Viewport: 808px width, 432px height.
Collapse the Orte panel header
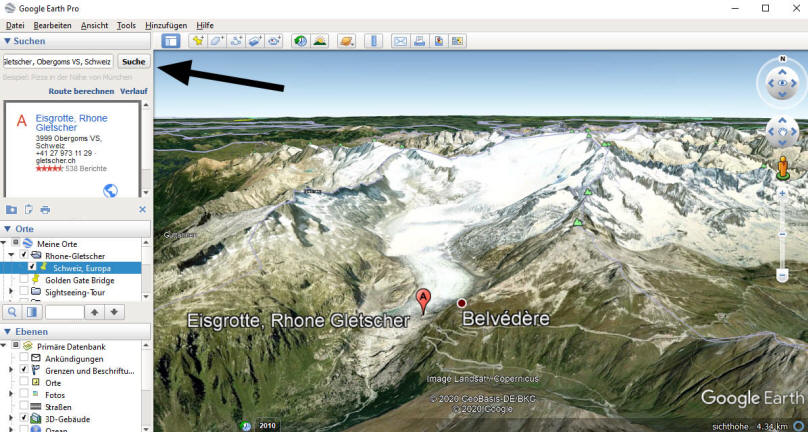tap(75, 229)
